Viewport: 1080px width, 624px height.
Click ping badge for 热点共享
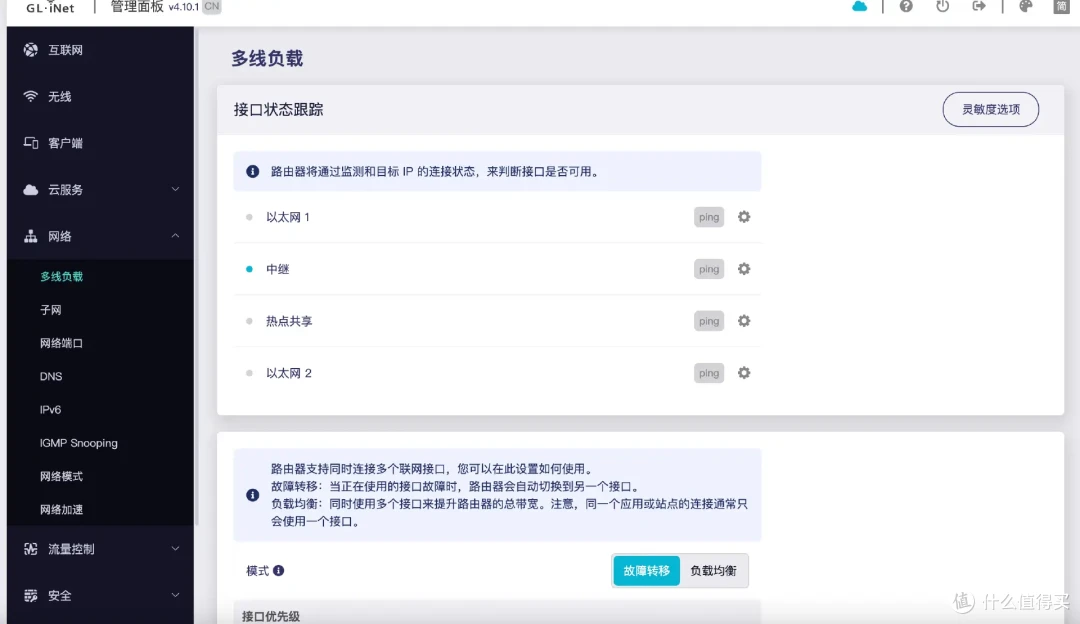[x=709, y=321]
